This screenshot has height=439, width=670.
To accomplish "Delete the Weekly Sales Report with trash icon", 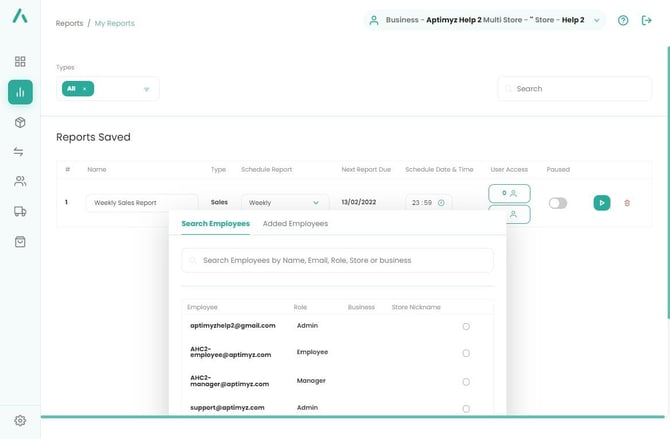I will (x=627, y=203).
